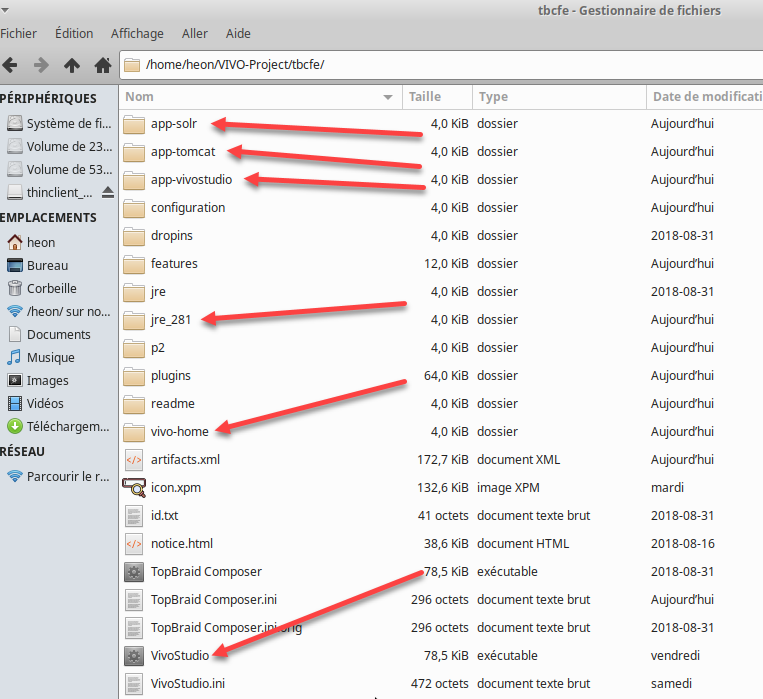This screenshot has width=763, height=699.
Task: Select the app-vivostudio folder icon
Action: 134,180
